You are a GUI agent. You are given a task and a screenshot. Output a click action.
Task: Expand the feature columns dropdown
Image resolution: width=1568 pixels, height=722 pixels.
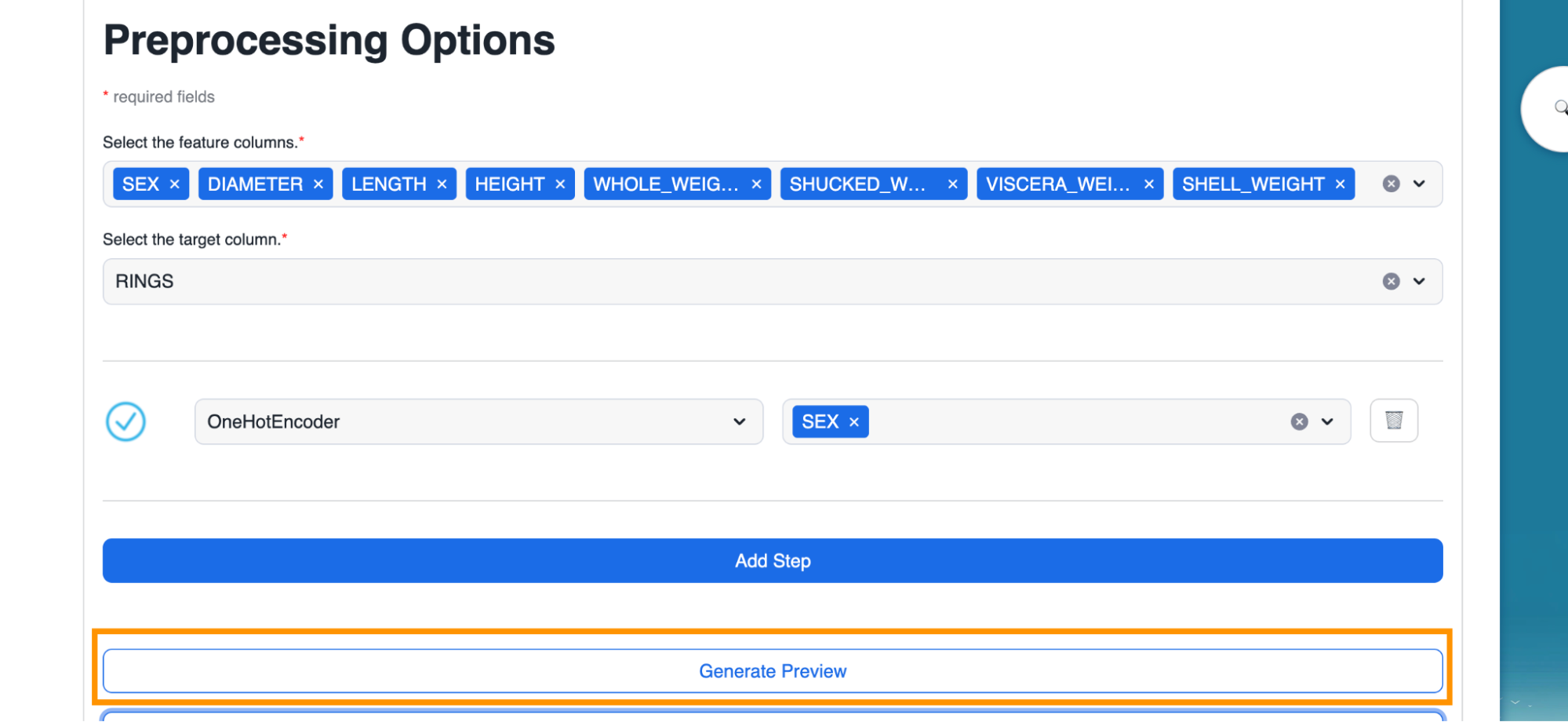1419,184
